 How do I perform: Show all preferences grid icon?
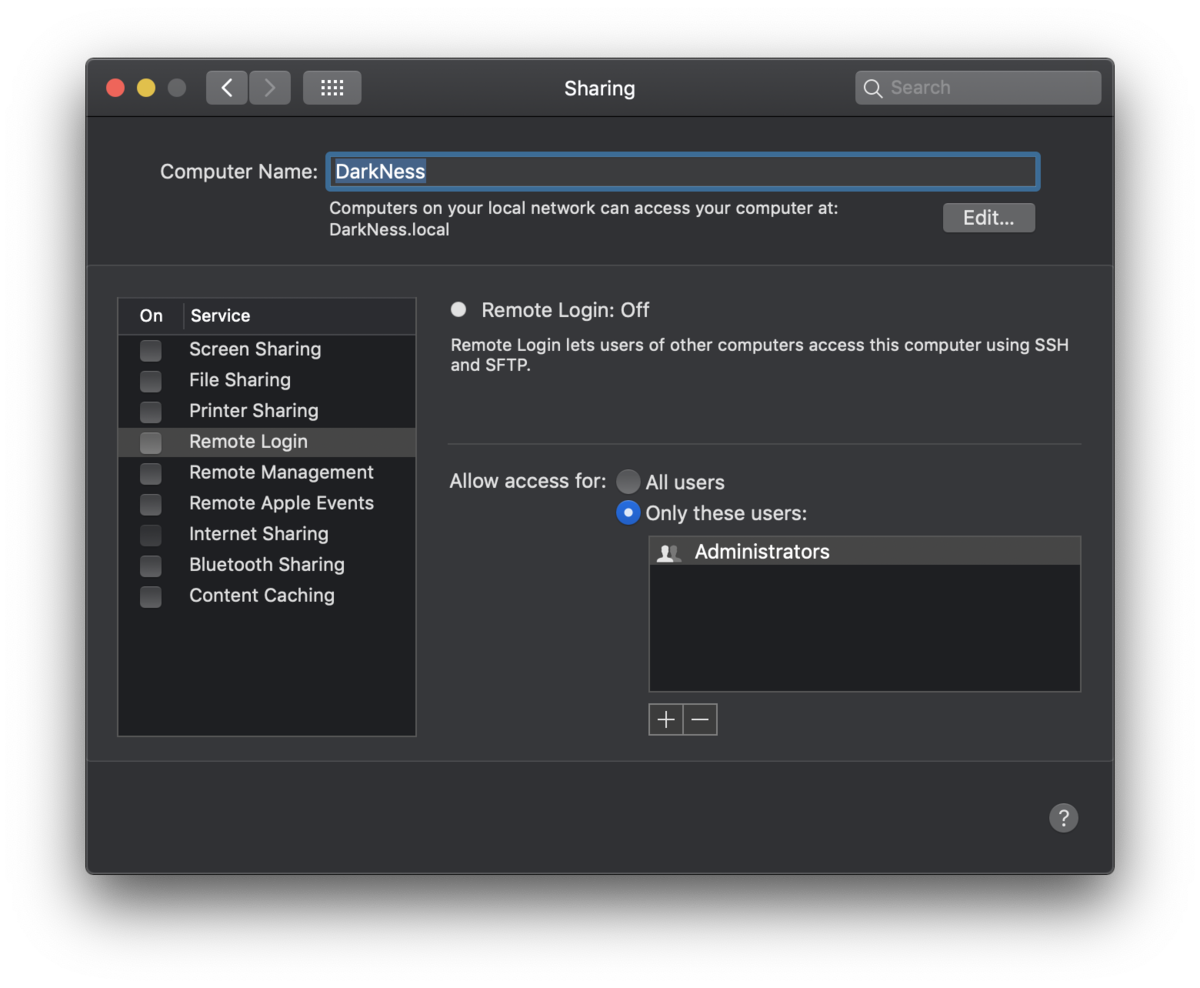click(x=332, y=88)
